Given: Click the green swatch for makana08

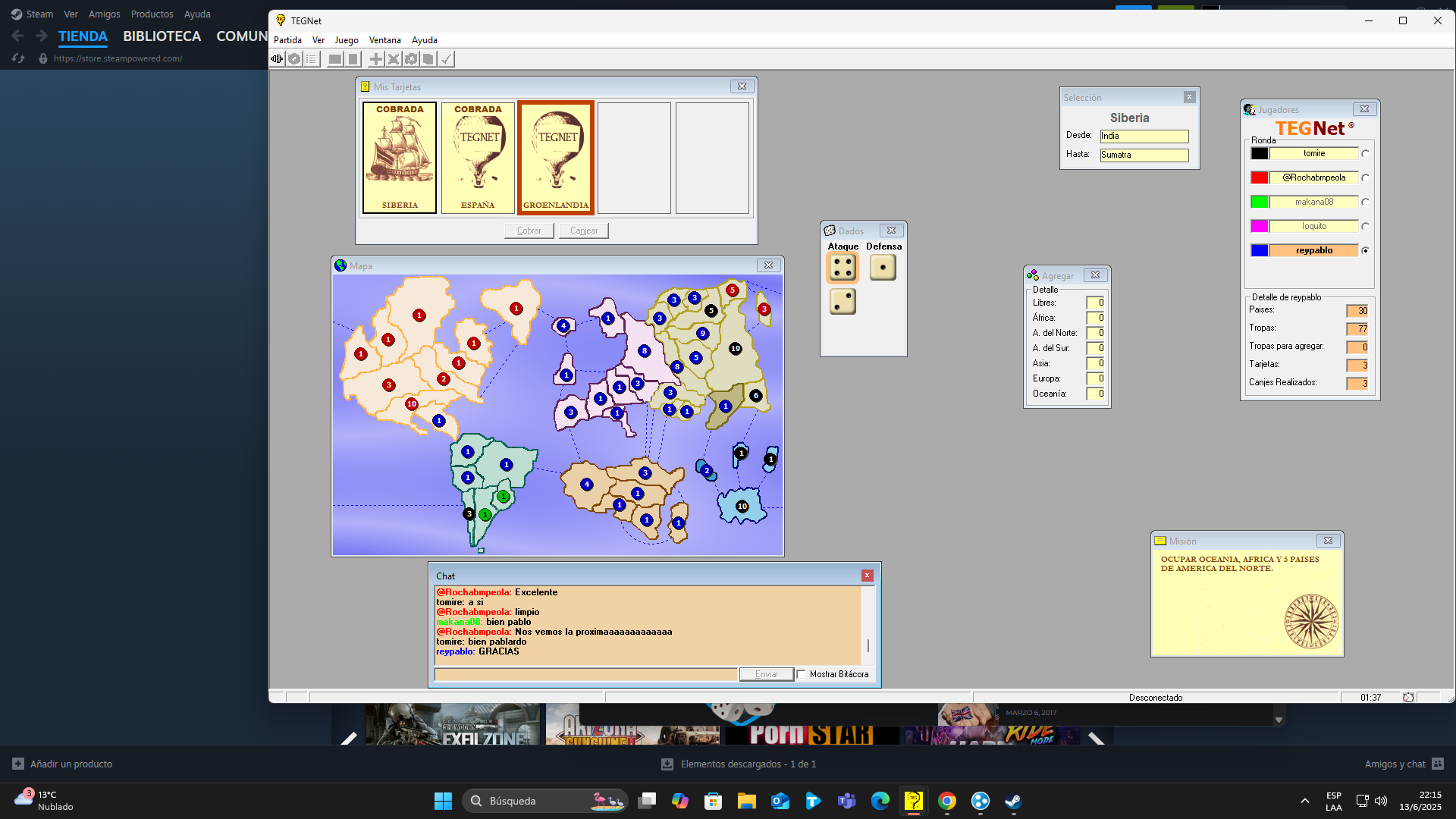Looking at the screenshot, I should tap(1260, 202).
